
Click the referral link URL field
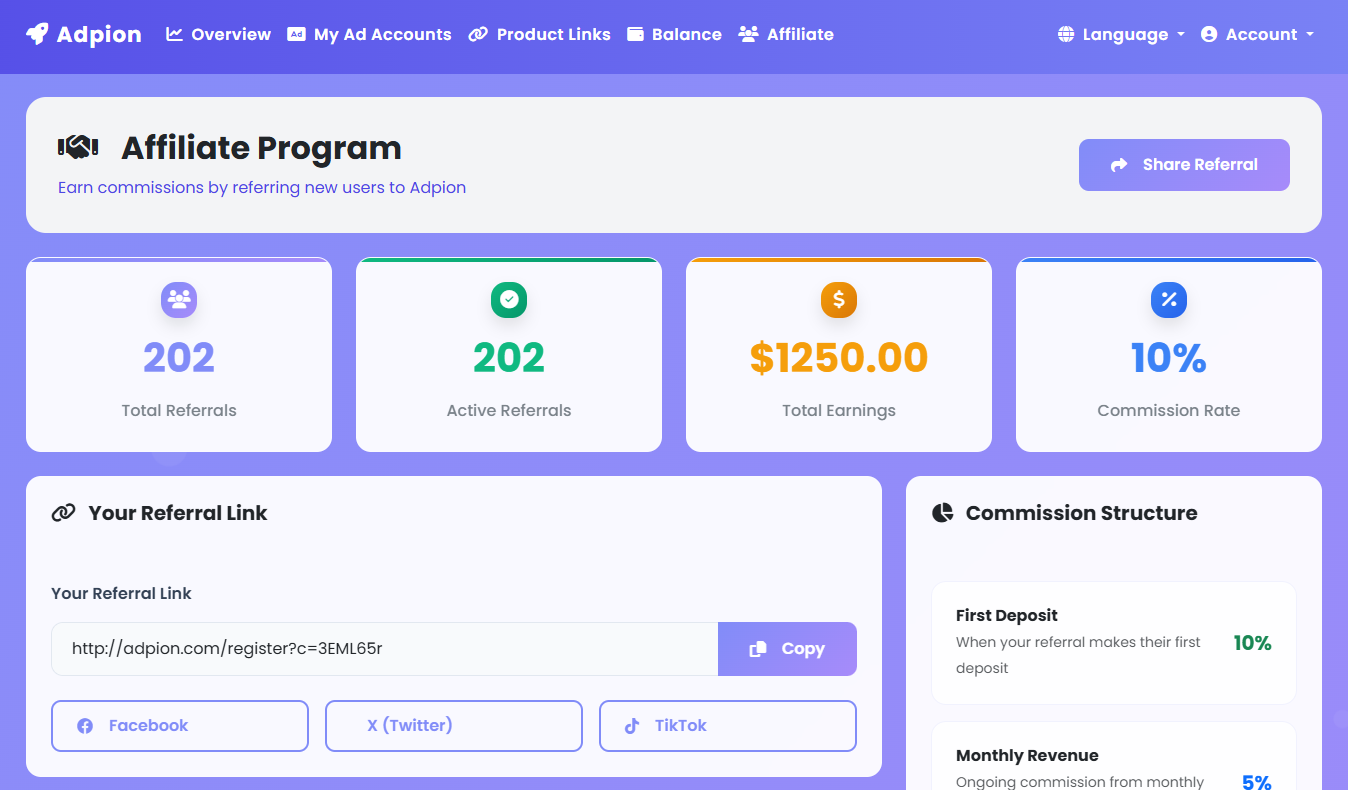click(385, 649)
